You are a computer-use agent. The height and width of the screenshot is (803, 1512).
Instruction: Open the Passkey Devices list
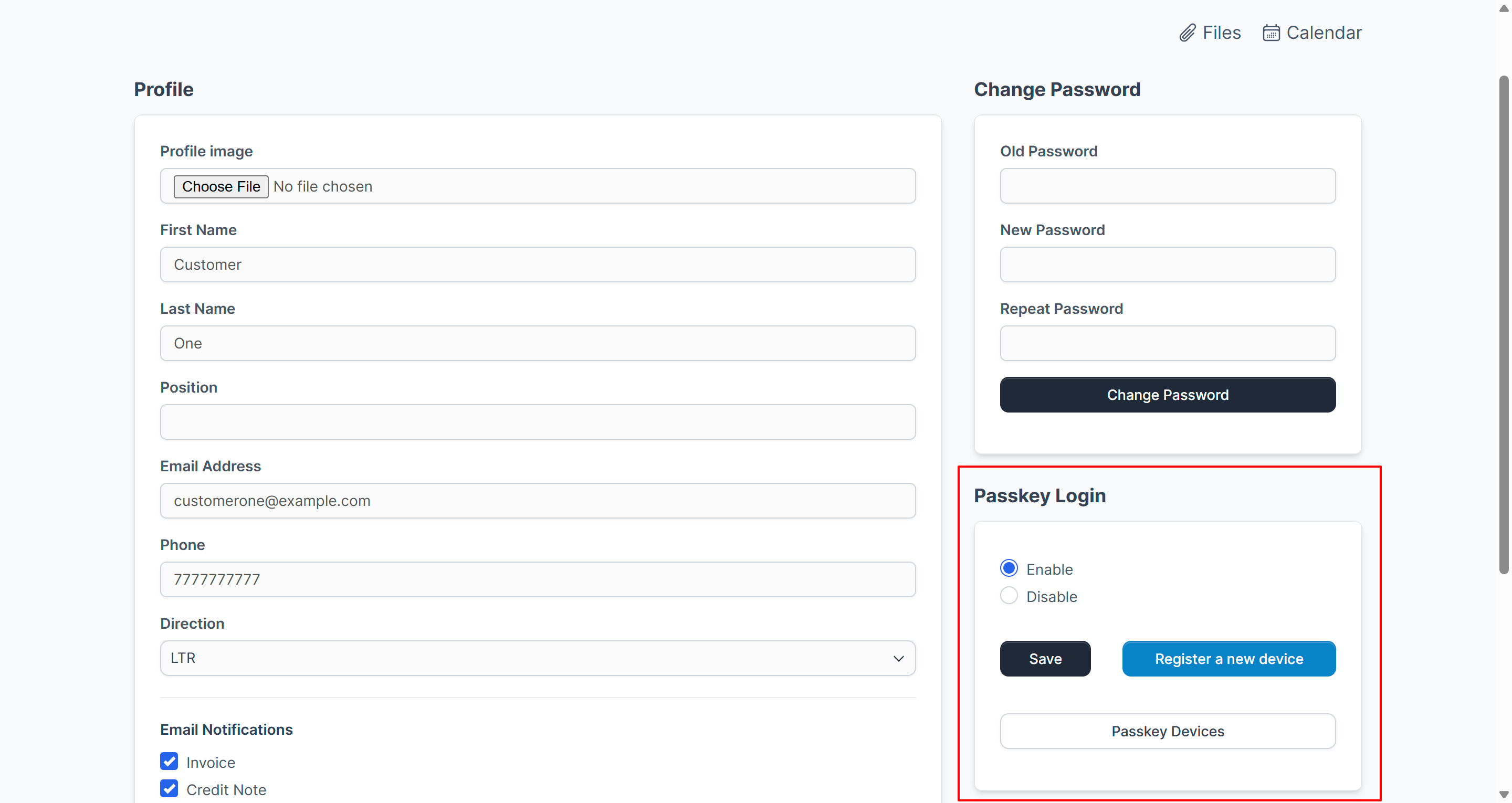point(1167,731)
